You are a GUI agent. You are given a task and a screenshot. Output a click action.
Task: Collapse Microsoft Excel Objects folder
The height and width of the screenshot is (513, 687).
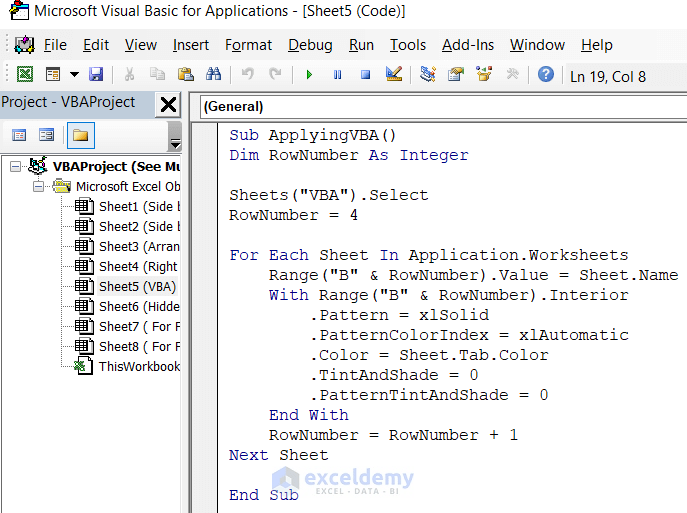39,187
